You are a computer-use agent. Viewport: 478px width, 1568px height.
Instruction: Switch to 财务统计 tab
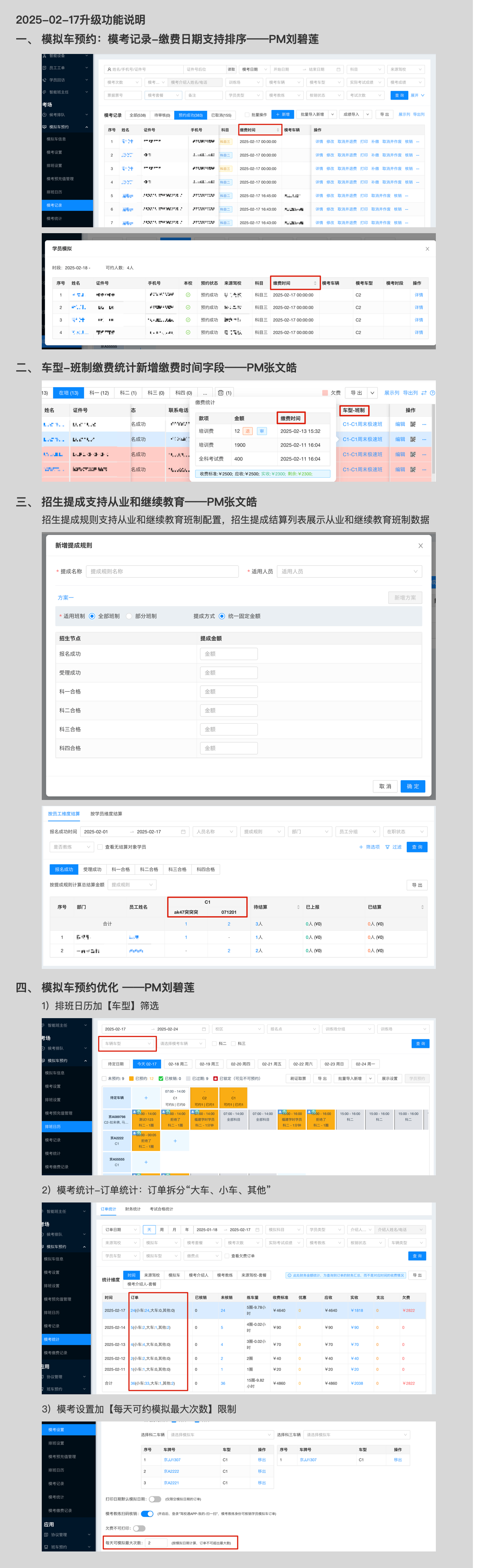(133, 1209)
